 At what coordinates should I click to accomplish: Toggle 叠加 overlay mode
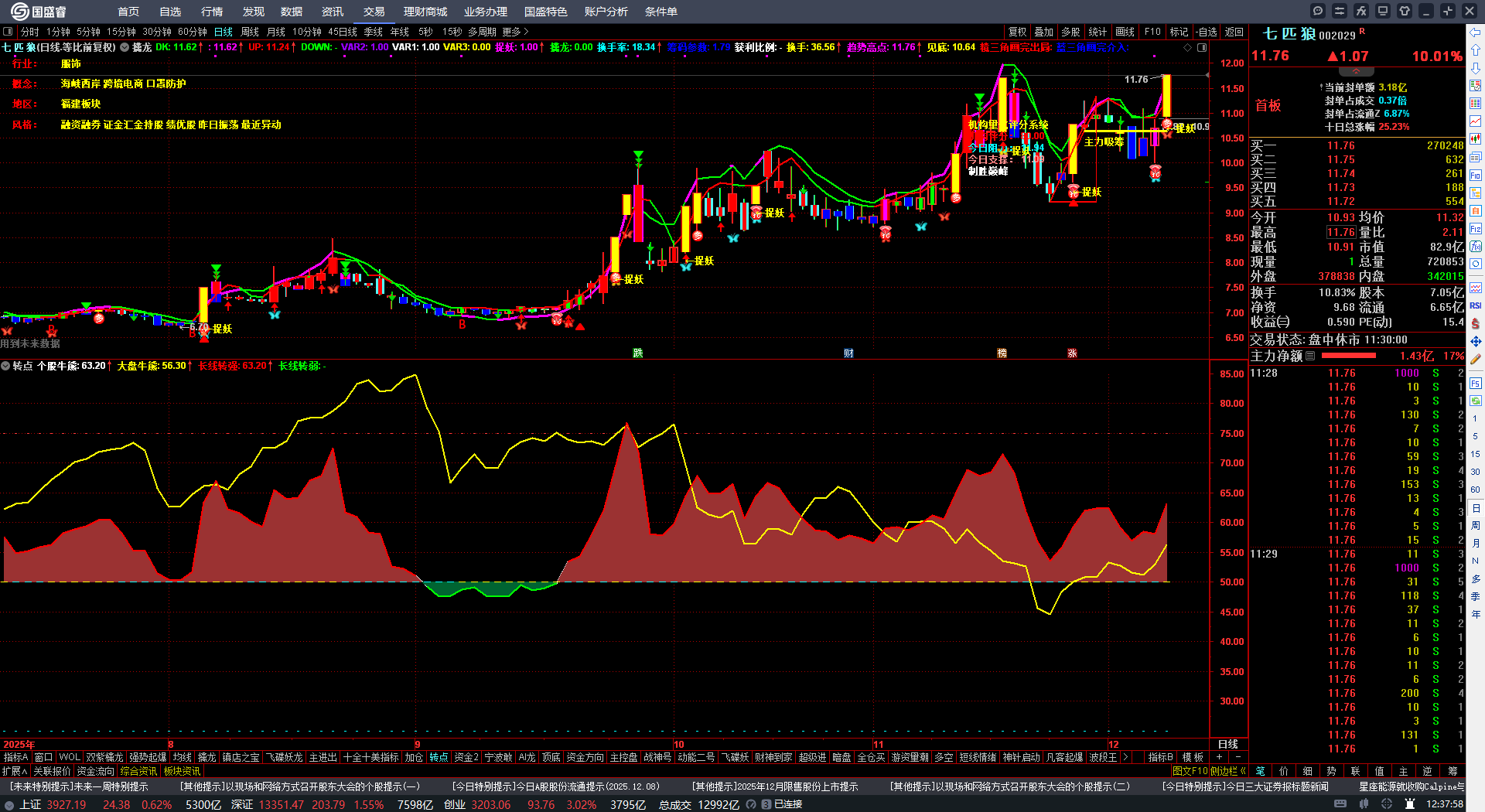coord(1044,32)
